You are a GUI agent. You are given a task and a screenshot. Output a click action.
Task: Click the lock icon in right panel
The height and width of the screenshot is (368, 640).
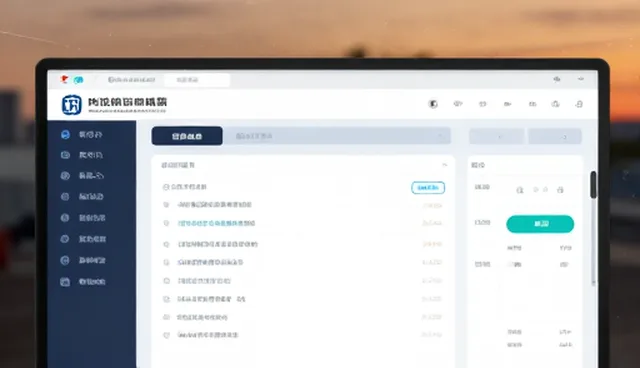tap(560, 190)
